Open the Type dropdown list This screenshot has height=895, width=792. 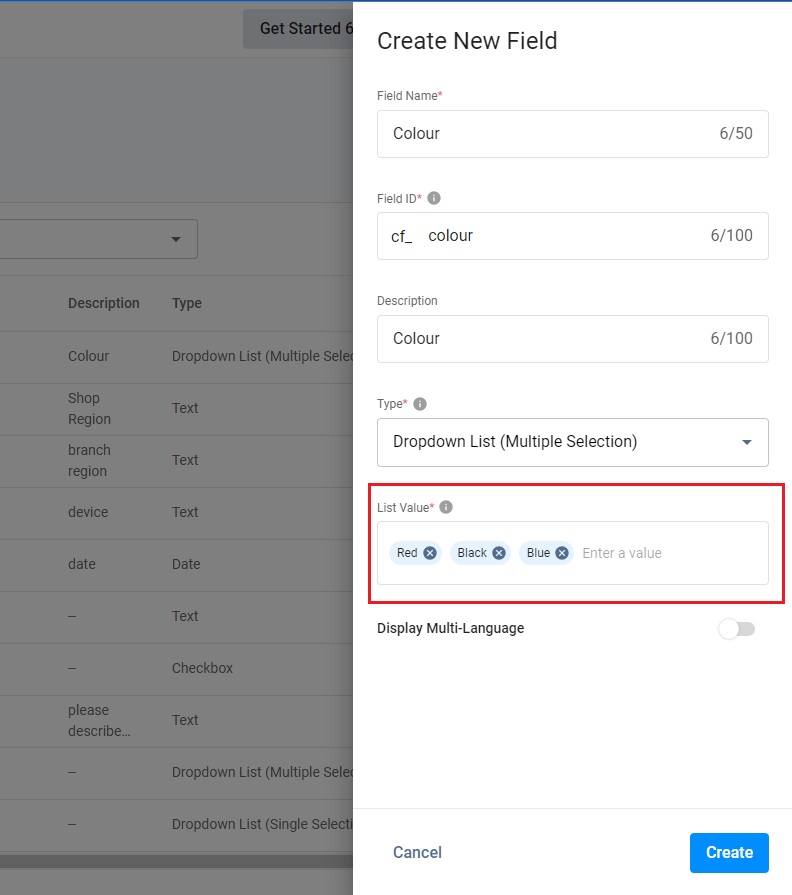(x=572, y=442)
